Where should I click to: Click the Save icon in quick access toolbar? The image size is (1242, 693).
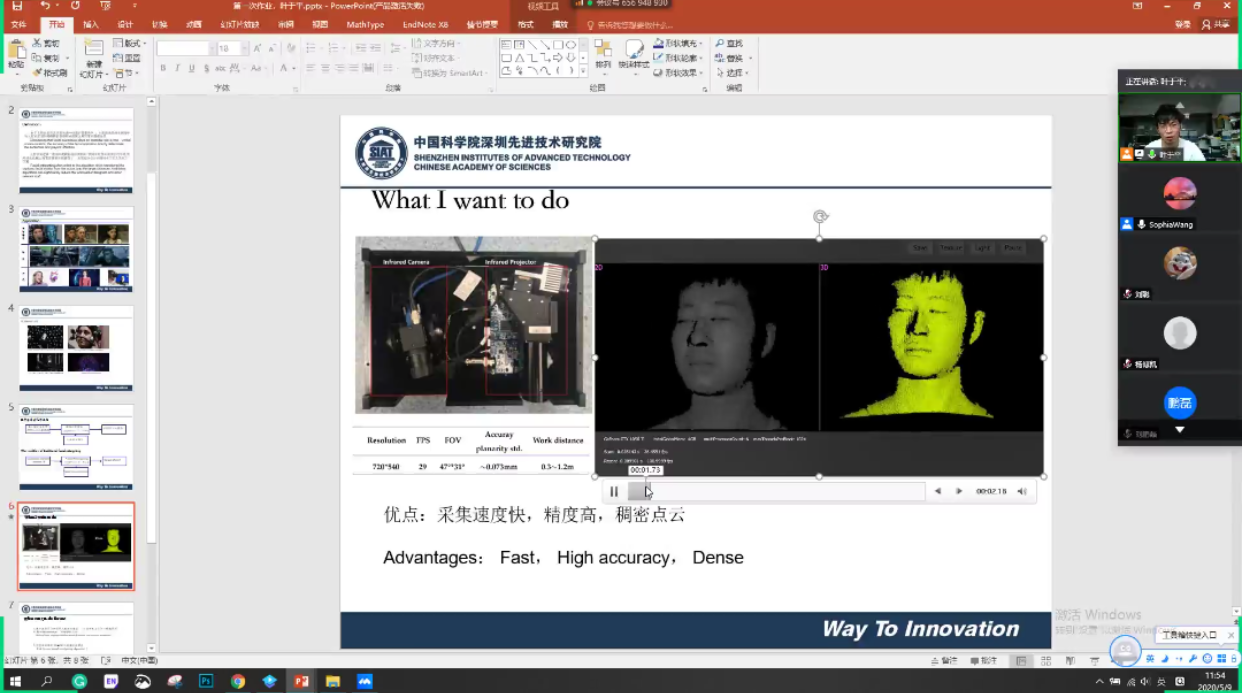(x=17, y=6)
